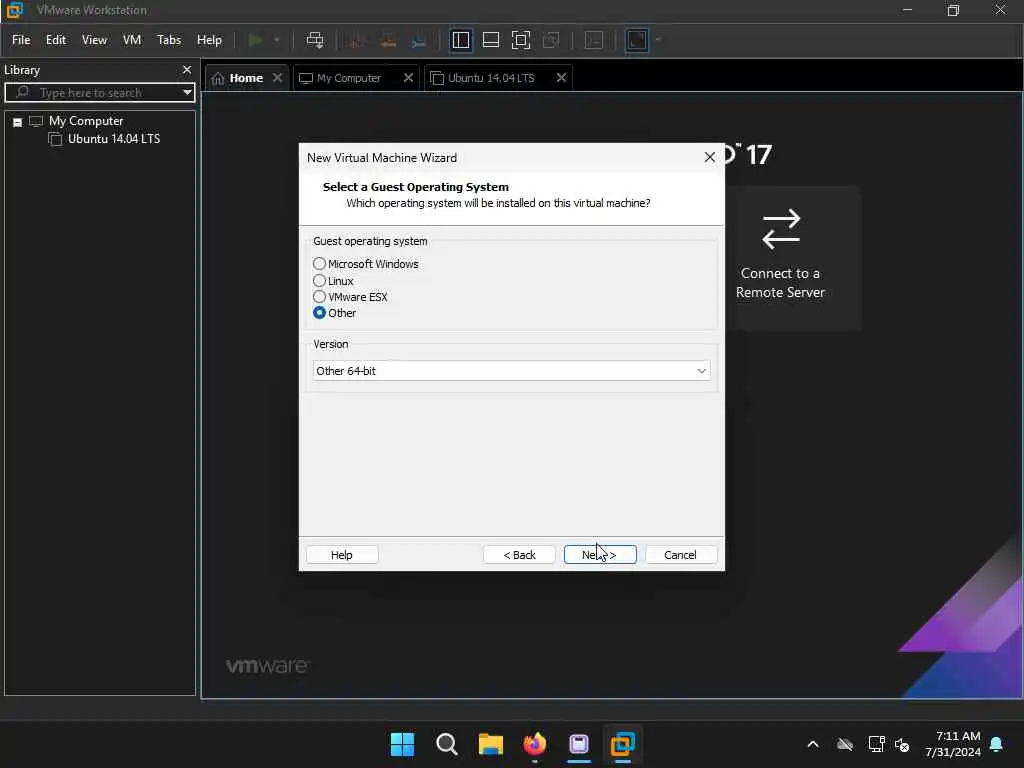Click the muted volume tray icon
Image resolution: width=1024 pixels, height=768 pixels.
click(x=902, y=744)
